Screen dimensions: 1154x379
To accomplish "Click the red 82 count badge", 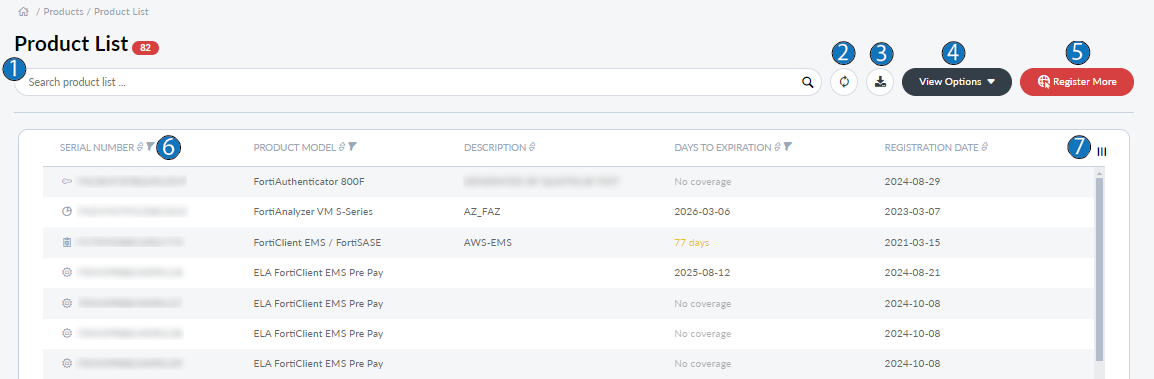I will 146,48.
